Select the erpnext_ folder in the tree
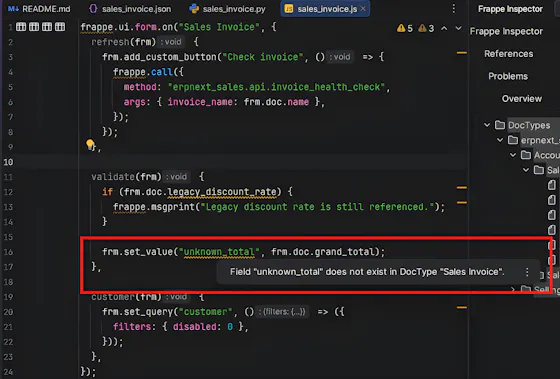 [534, 140]
